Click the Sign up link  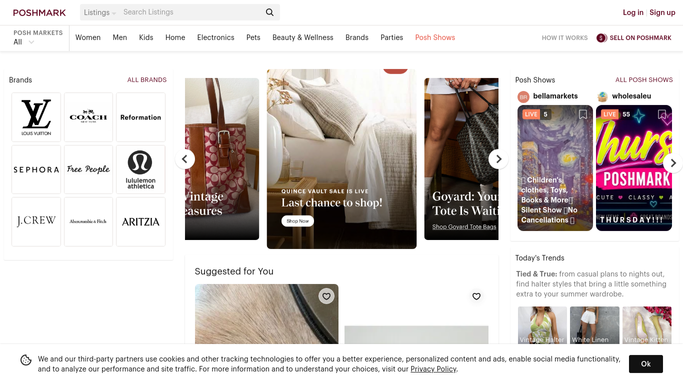pos(662,13)
